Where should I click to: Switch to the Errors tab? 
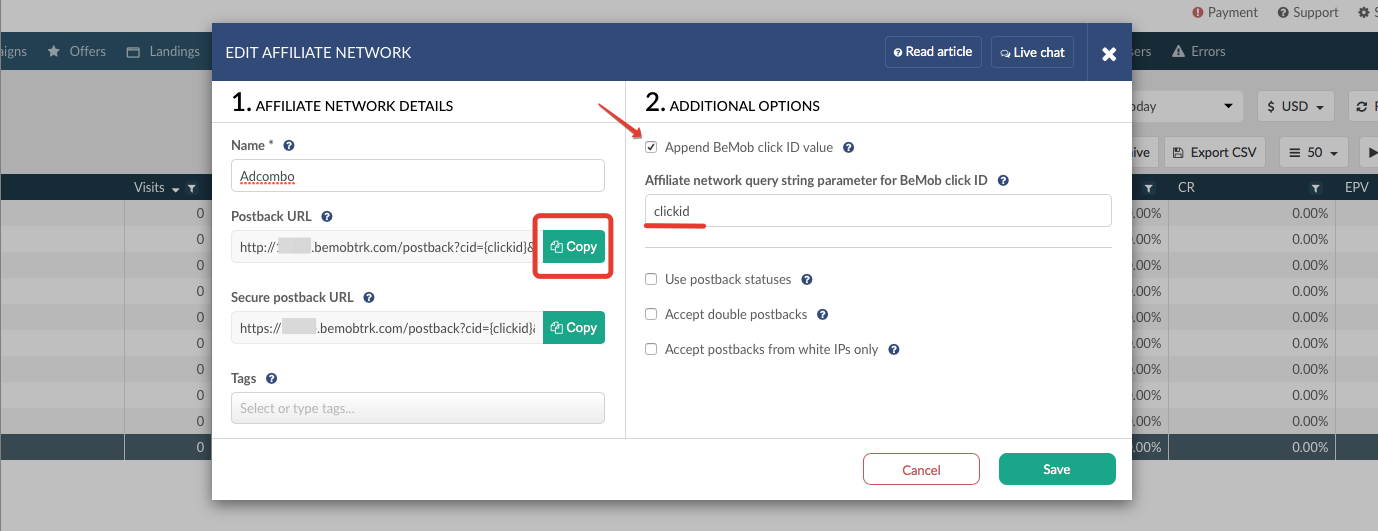coord(1198,51)
